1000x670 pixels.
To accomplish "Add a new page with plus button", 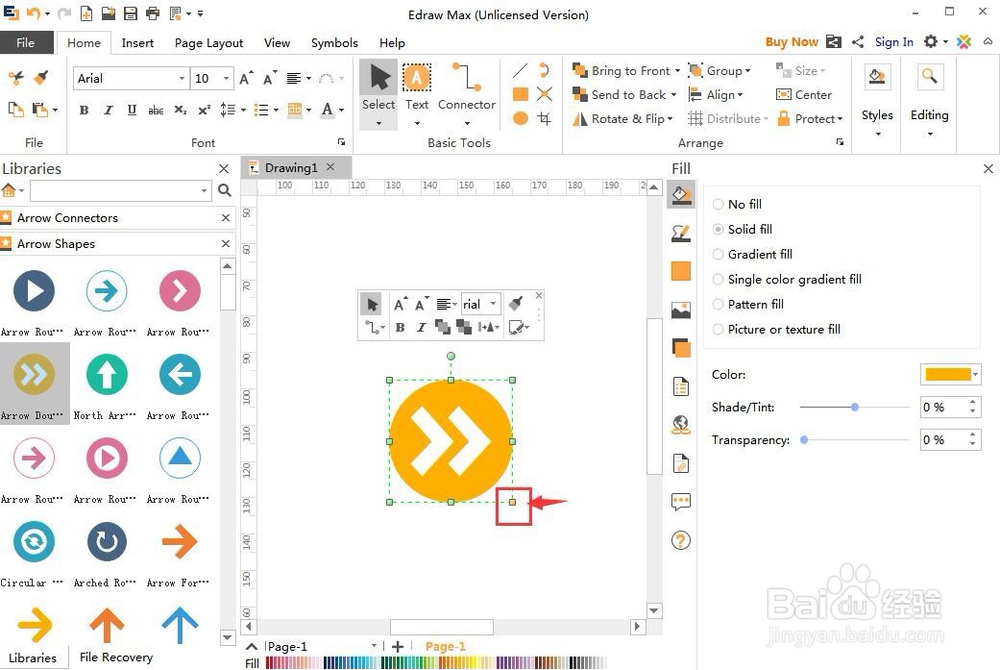I will [x=398, y=646].
